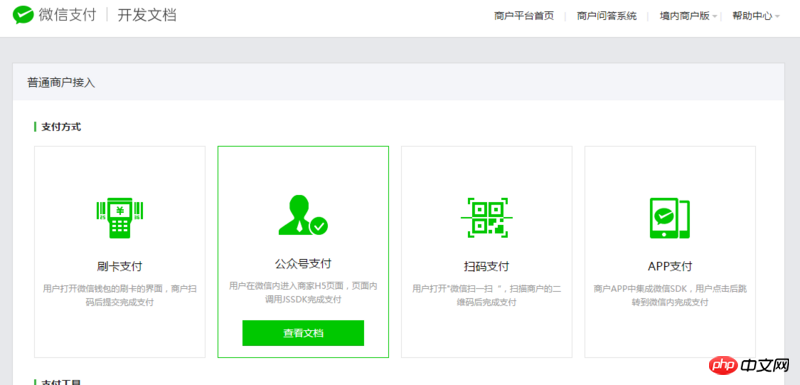Select the APP支付 card title
The image size is (800, 385).
pos(670,266)
